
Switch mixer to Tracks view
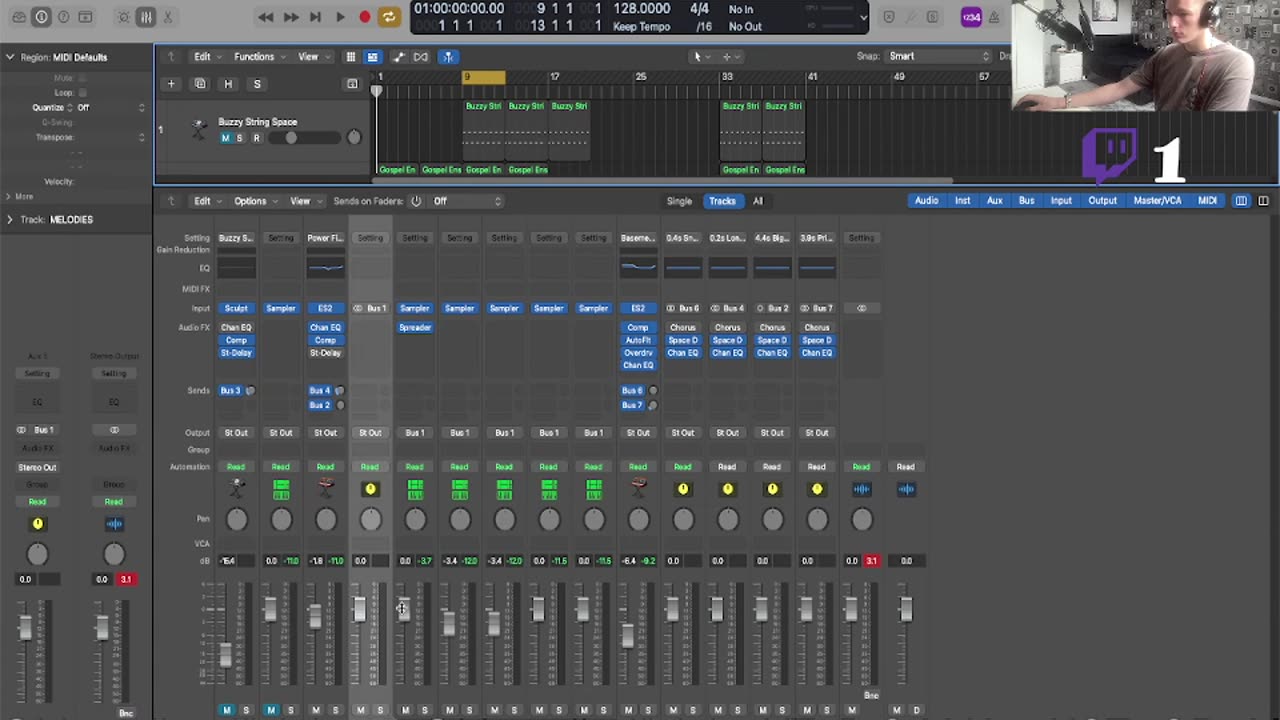click(x=722, y=201)
